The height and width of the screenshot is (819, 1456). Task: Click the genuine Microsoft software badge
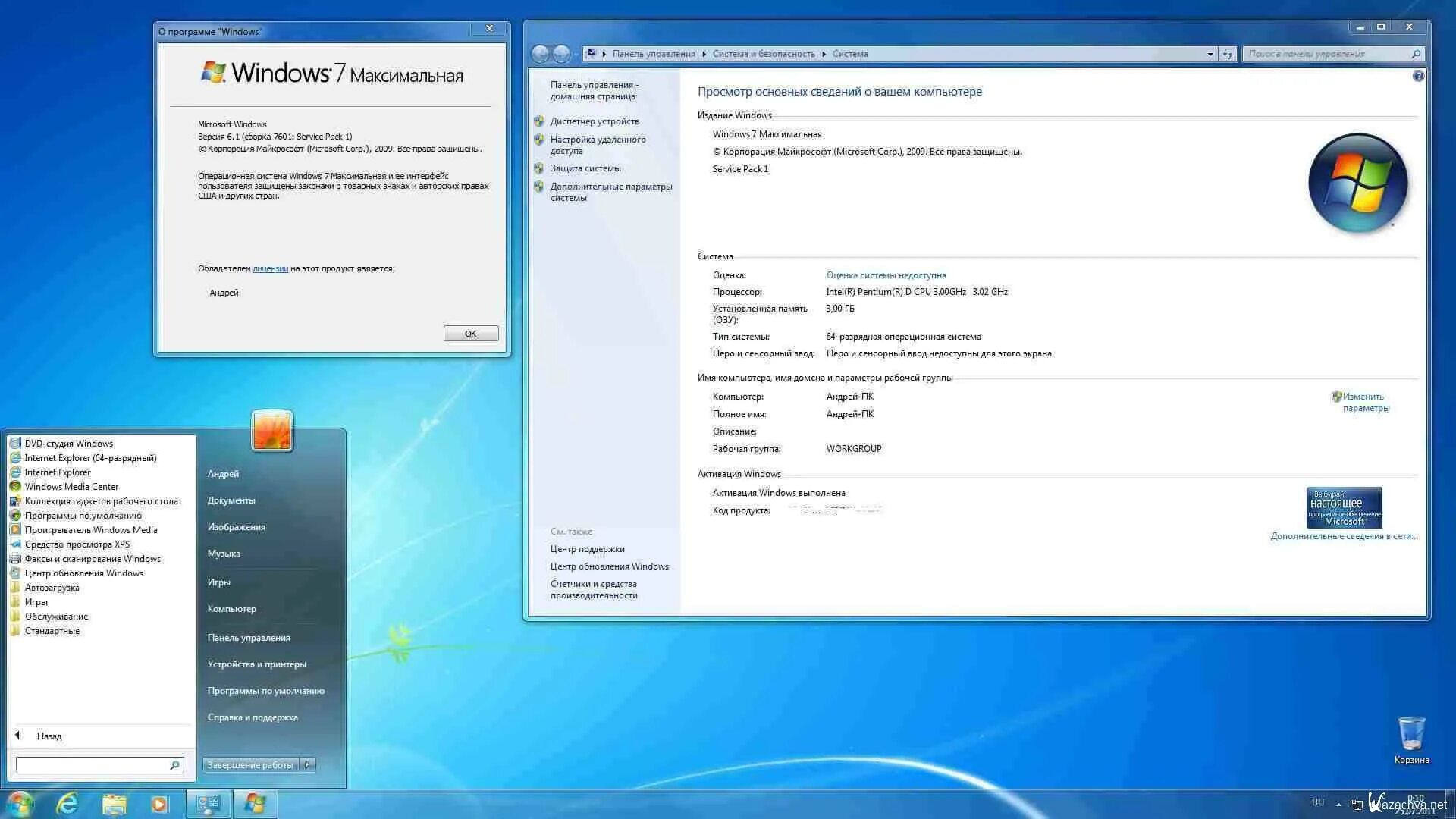pos(1344,507)
